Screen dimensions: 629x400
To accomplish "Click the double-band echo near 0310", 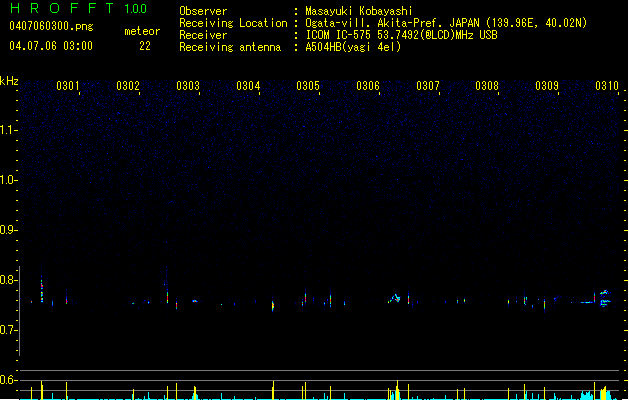I will pyautogui.click(x=605, y=298).
